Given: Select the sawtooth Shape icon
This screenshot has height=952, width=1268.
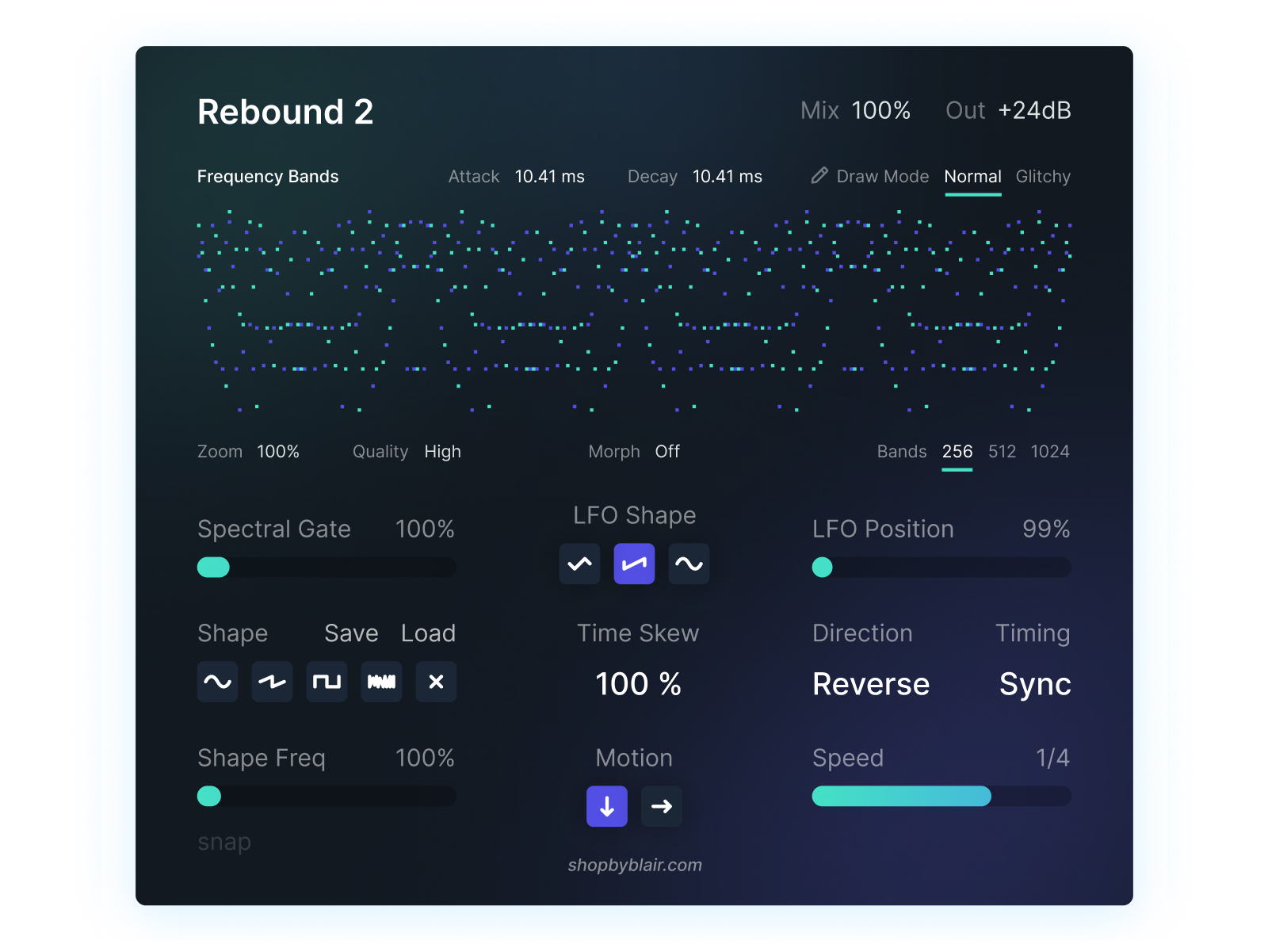Looking at the screenshot, I should pos(272,682).
